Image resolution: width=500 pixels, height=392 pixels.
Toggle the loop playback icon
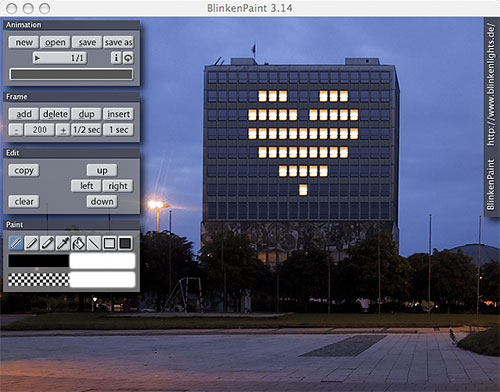tap(128, 58)
